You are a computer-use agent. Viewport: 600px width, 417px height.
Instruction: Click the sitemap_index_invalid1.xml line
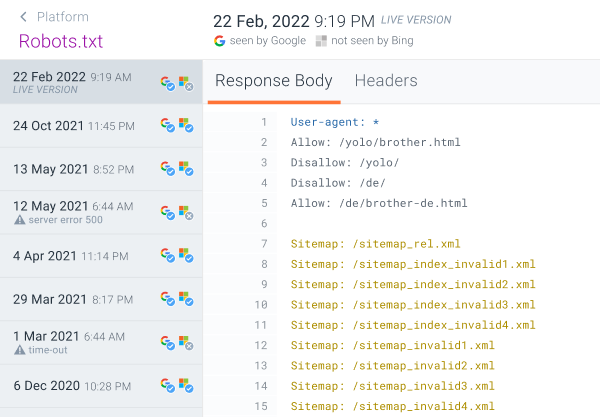(x=413, y=264)
